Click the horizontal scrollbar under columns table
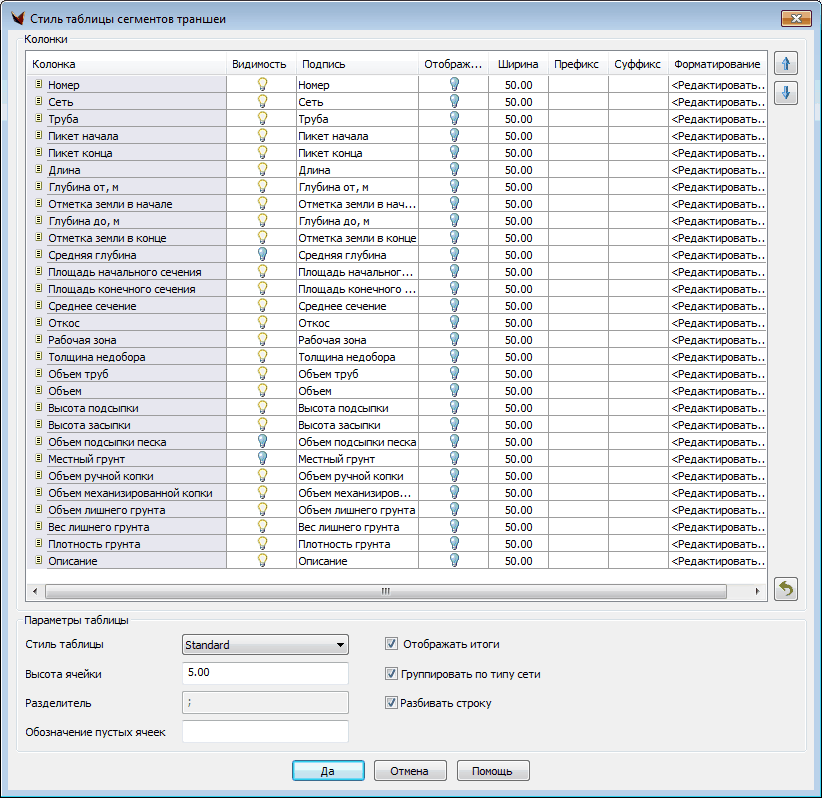 pos(386,591)
